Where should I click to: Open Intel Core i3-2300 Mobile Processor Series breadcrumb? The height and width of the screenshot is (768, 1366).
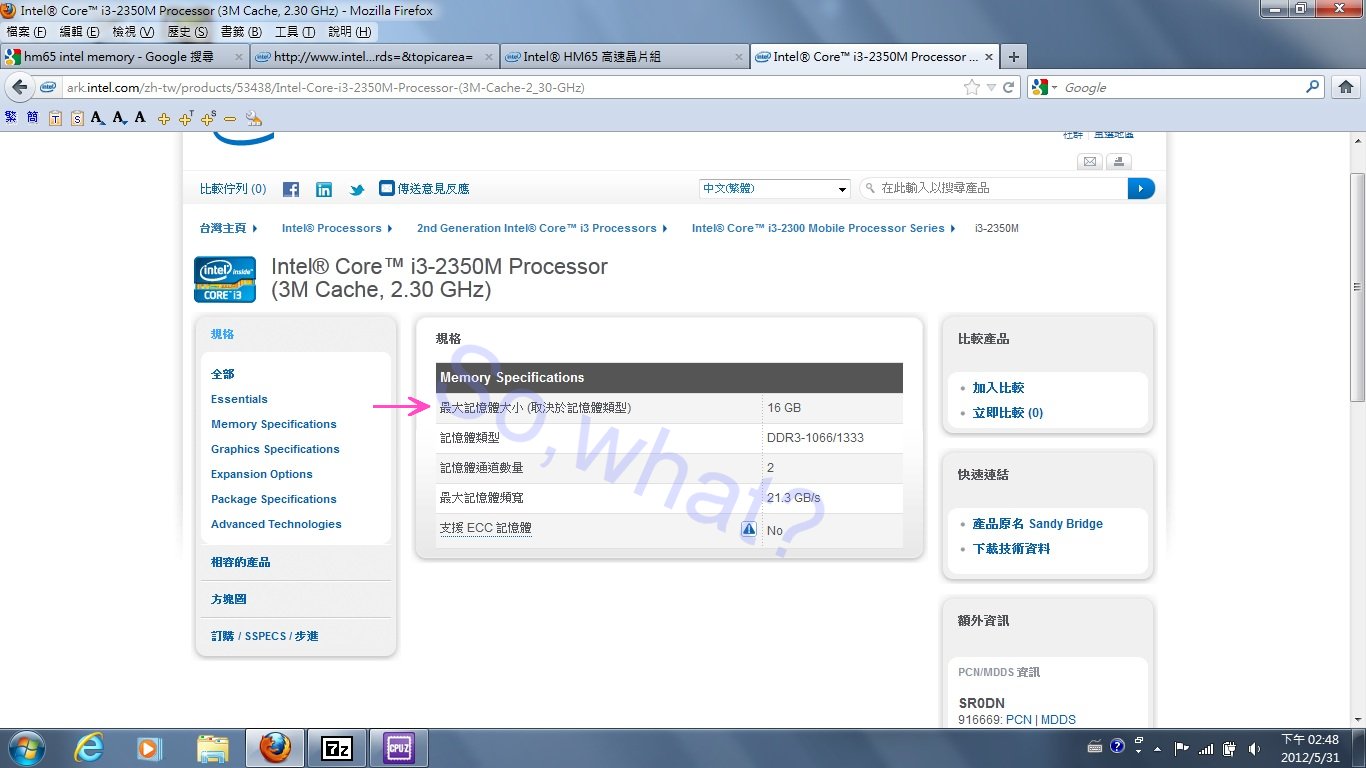tap(818, 228)
